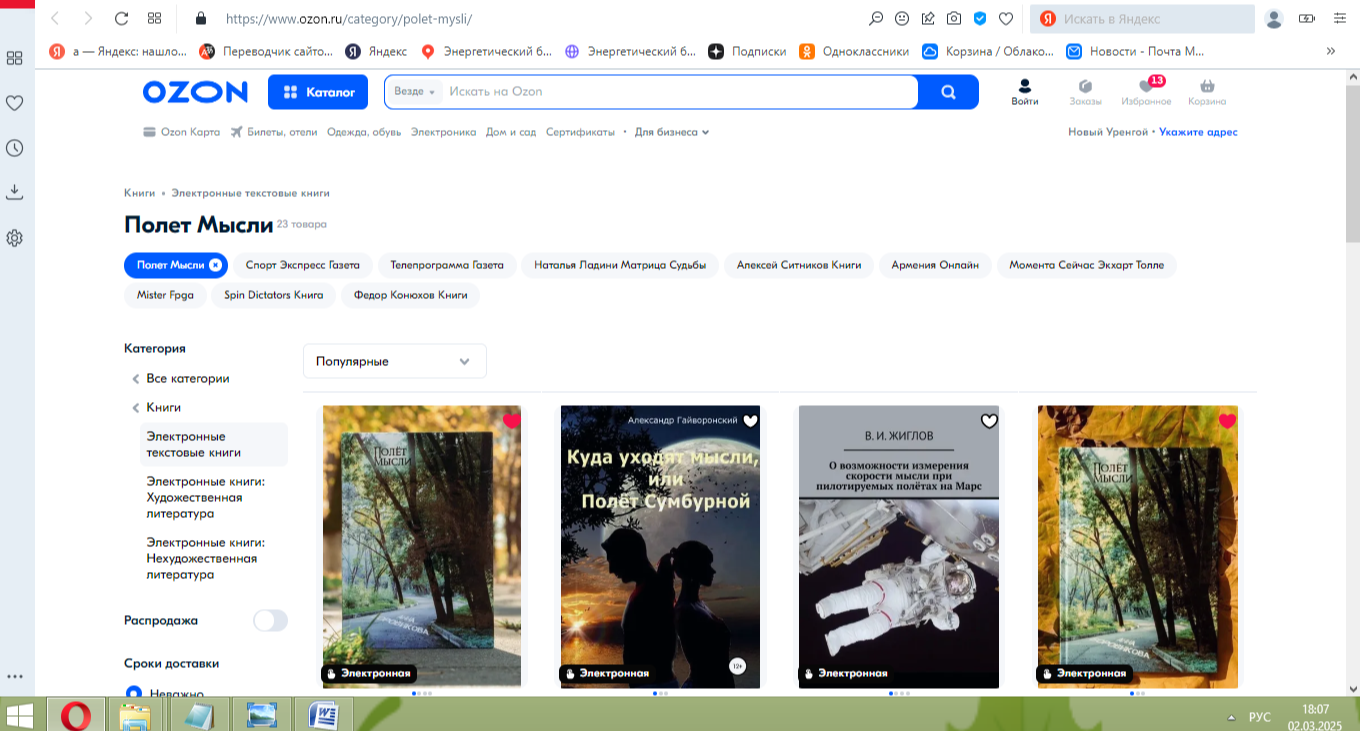Expand the Для бизнеса menu
This screenshot has width=1360, height=731.
pos(671,132)
